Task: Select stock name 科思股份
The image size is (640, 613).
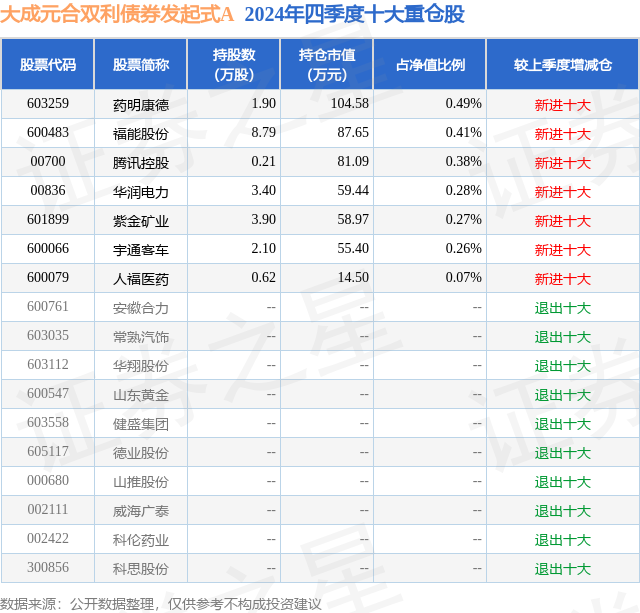Action: point(141,569)
